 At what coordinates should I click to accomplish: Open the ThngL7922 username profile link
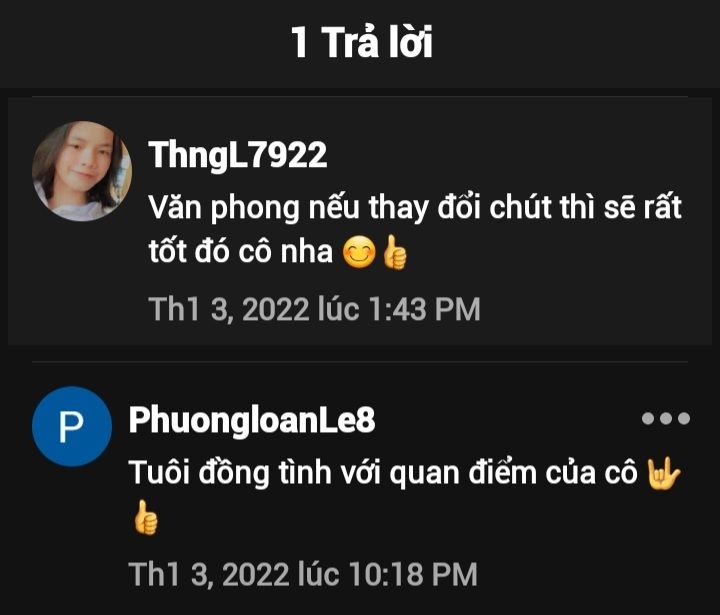[237, 155]
